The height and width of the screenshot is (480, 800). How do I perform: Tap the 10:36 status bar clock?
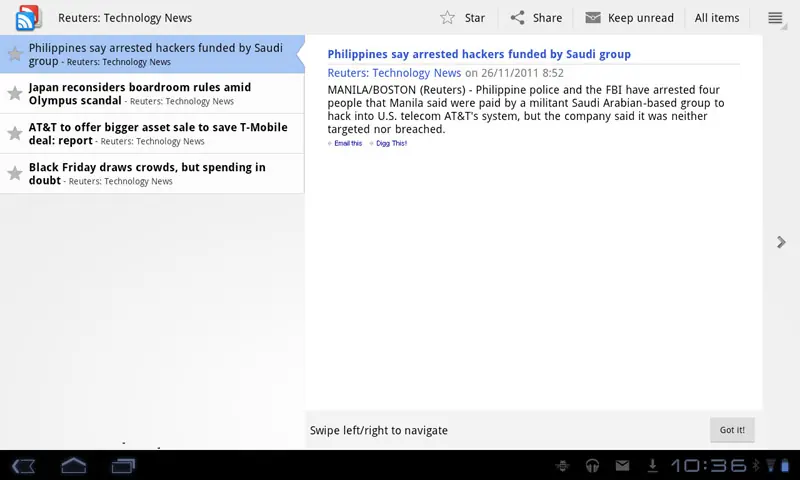click(x=709, y=465)
